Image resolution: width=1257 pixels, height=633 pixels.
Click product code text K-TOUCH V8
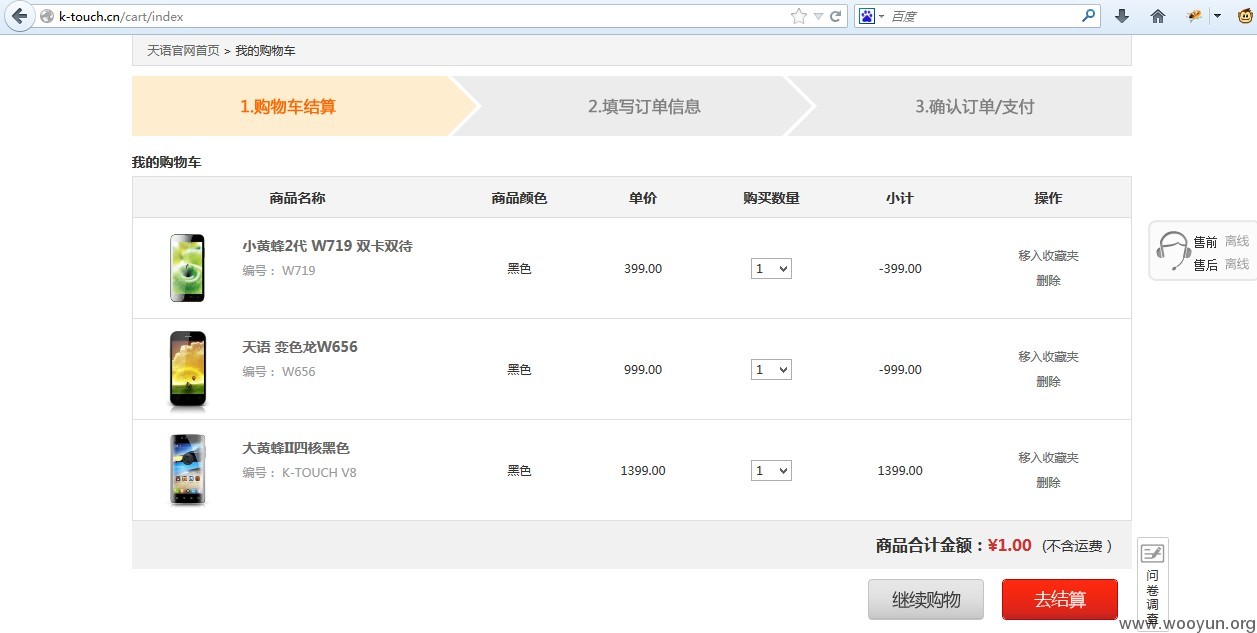[319, 472]
